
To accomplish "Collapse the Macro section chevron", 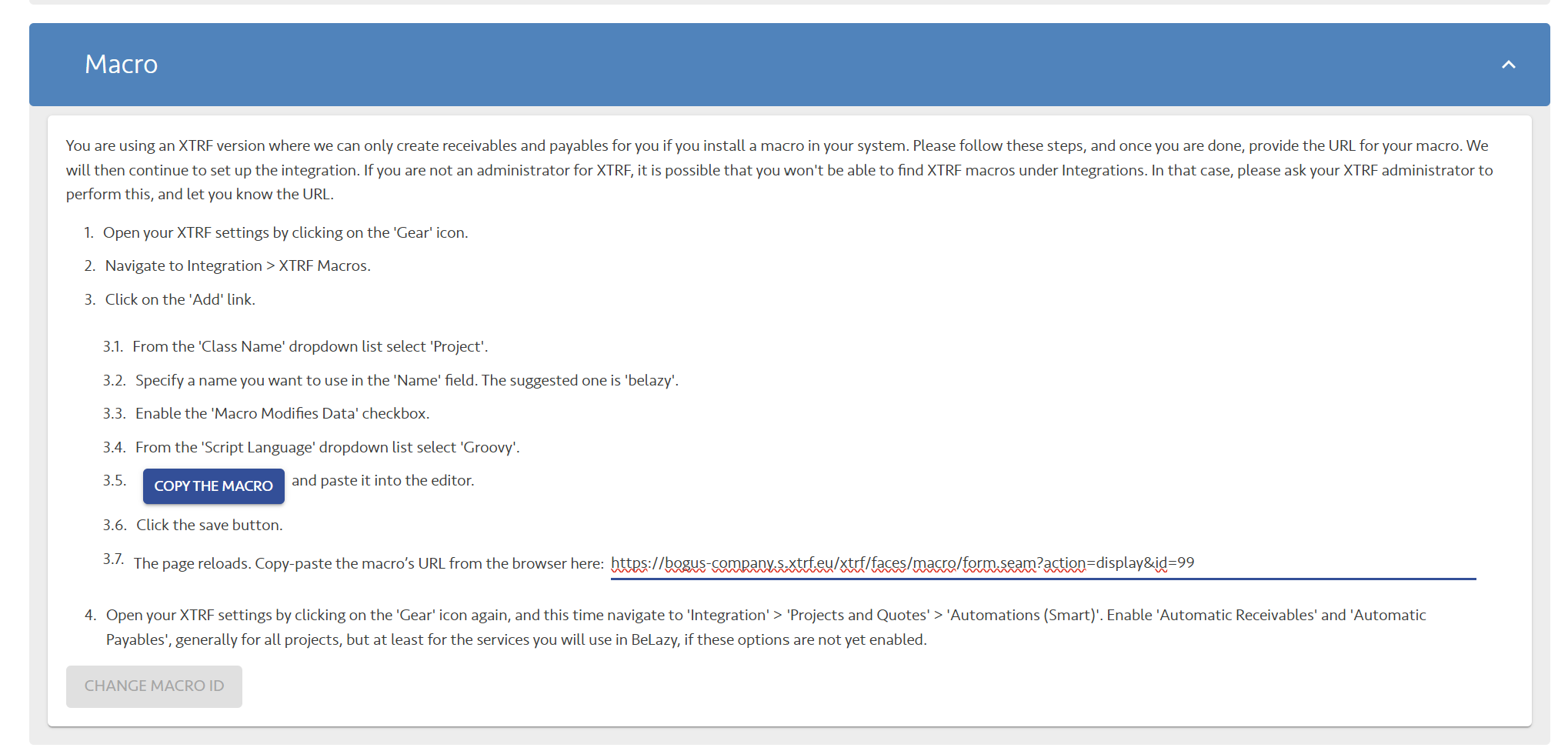I will click(x=1508, y=65).
